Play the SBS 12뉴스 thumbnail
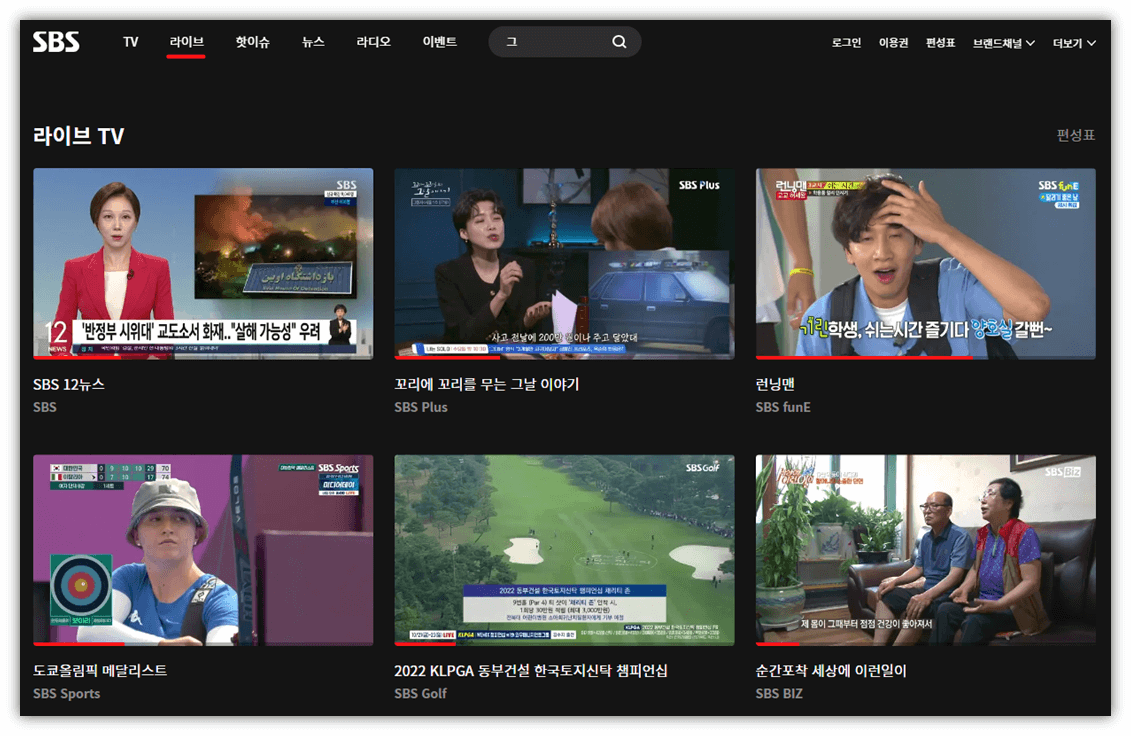 pyautogui.click(x=203, y=263)
